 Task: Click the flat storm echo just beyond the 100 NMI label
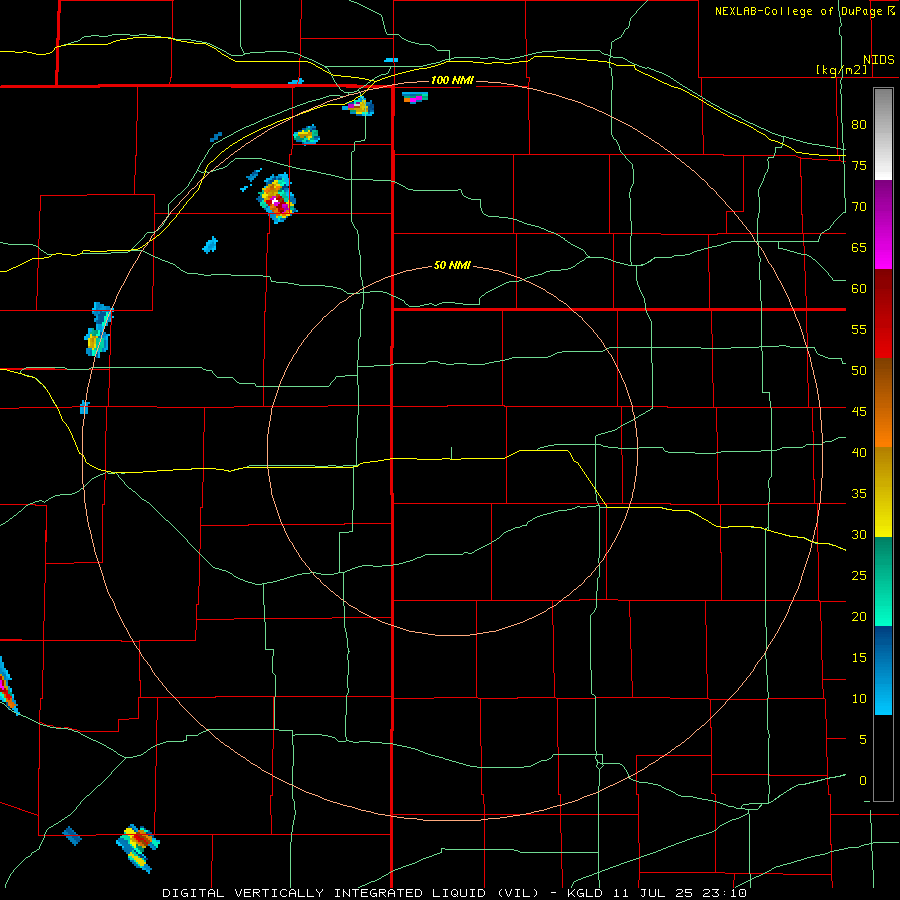(415, 97)
